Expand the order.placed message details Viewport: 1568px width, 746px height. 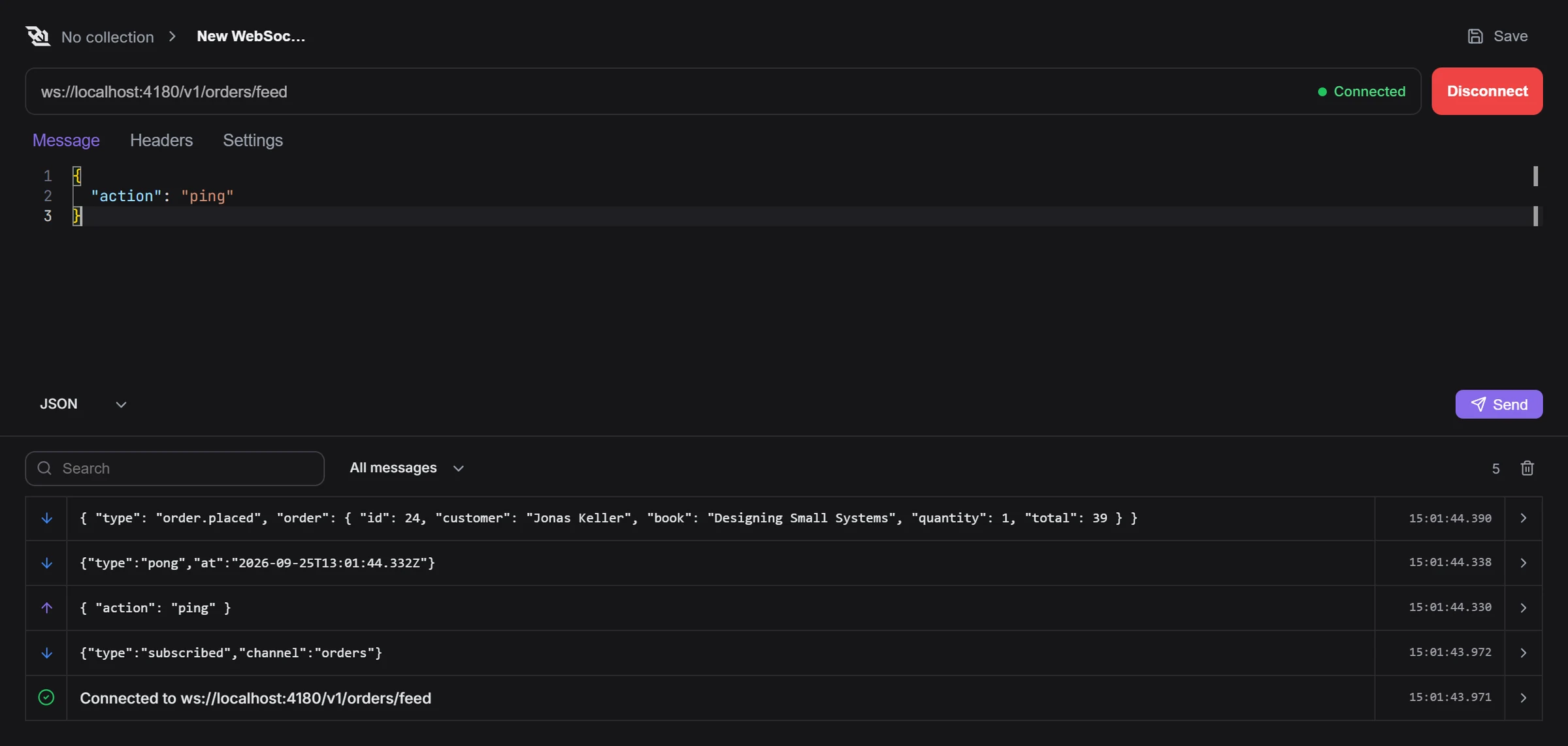point(1523,518)
